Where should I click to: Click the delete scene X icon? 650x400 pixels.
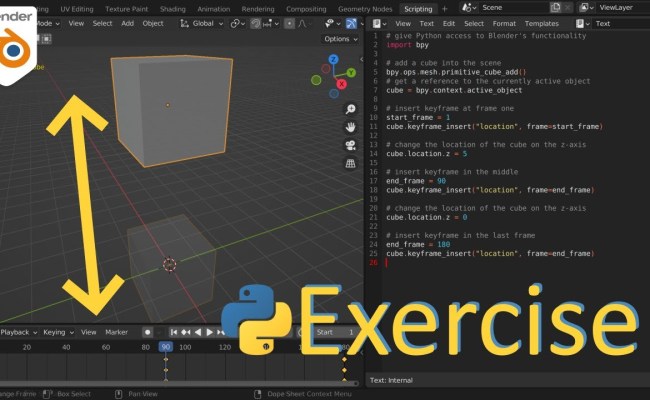(568, 7)
